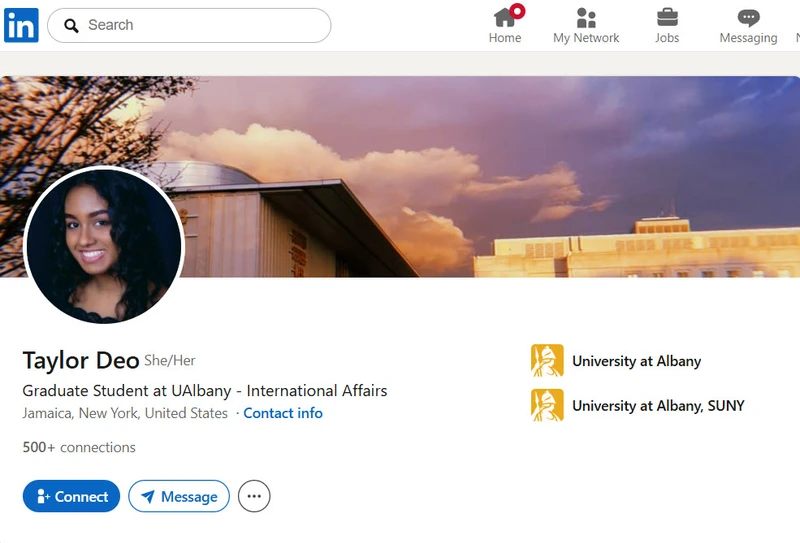
Task: Click the Taylor Deo name heading
Action: click(81, 360)
